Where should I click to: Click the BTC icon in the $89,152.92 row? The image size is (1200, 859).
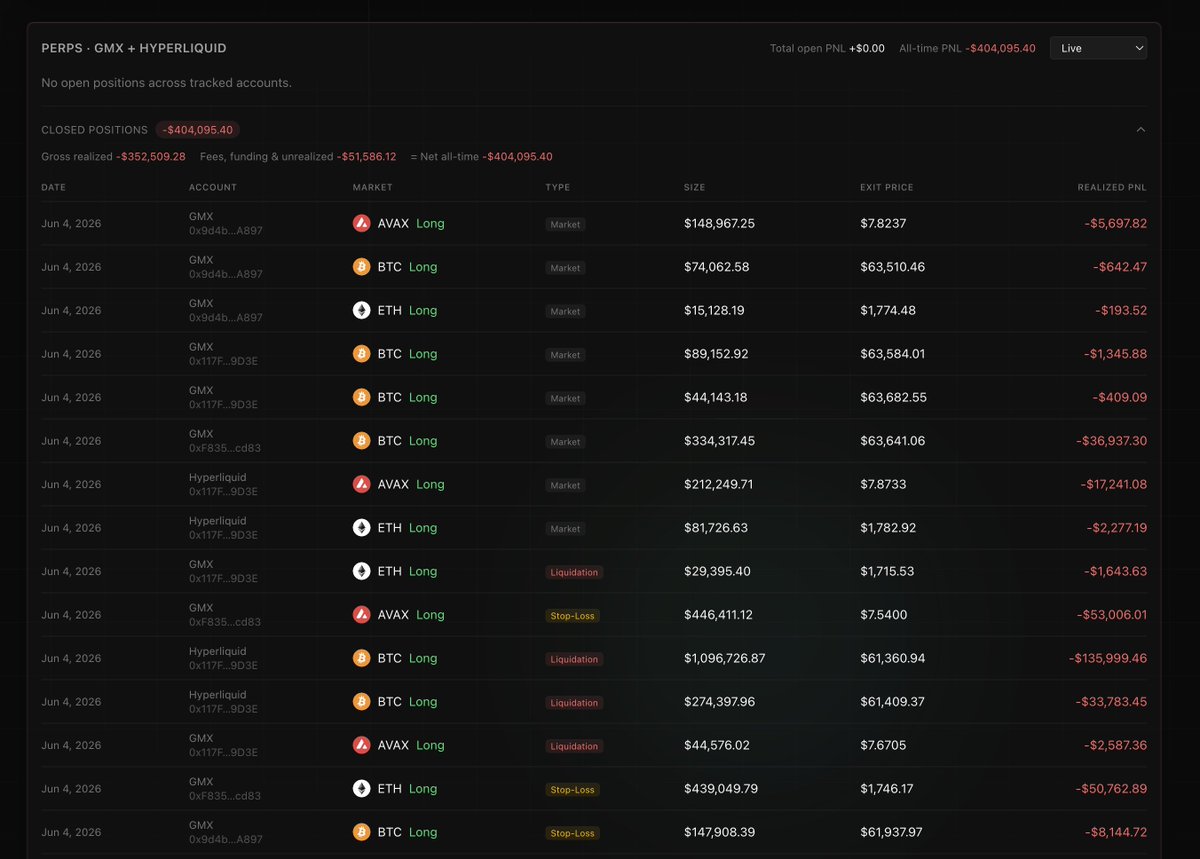coord(361,354)
